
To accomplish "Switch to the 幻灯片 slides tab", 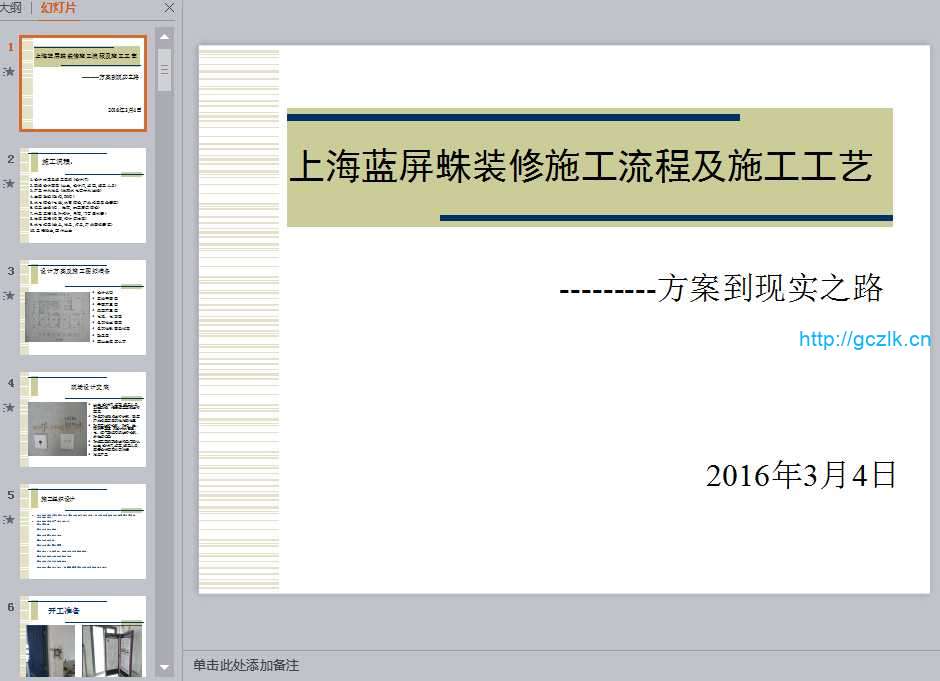I will [x=58, y=8].
